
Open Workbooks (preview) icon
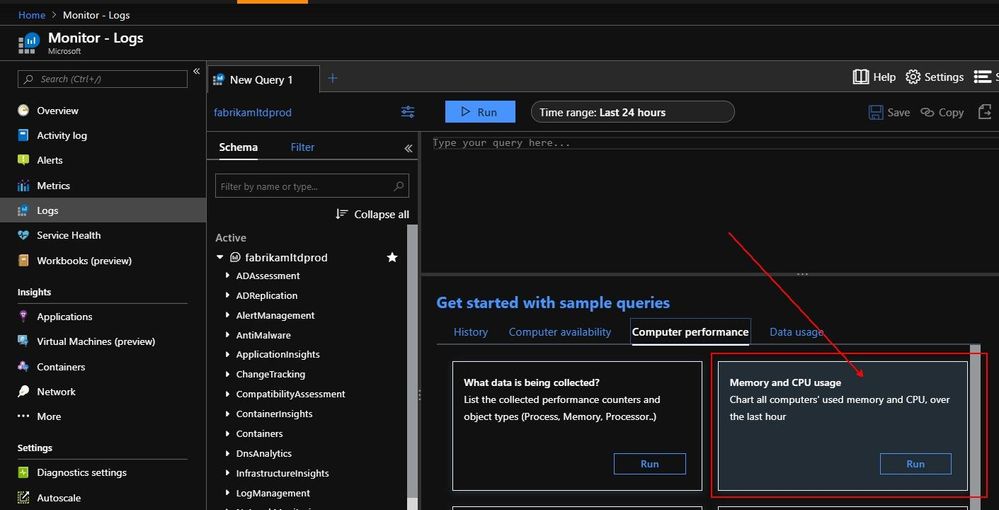[24, 260]
